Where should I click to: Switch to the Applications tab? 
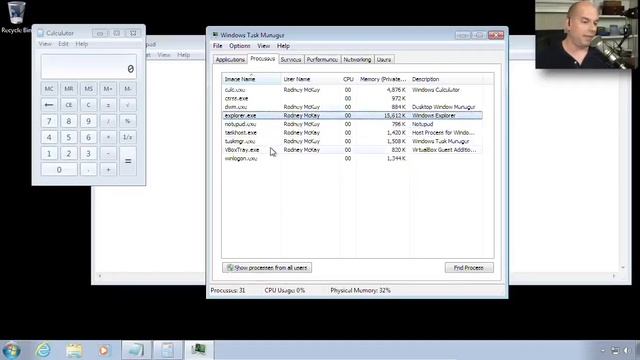(230, 60)
